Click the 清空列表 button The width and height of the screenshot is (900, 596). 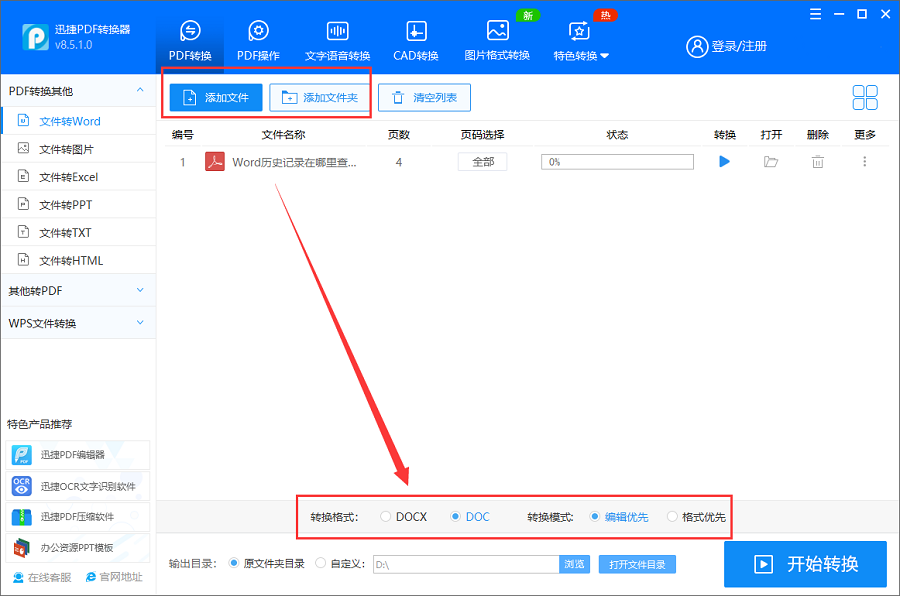click(424, 98)
